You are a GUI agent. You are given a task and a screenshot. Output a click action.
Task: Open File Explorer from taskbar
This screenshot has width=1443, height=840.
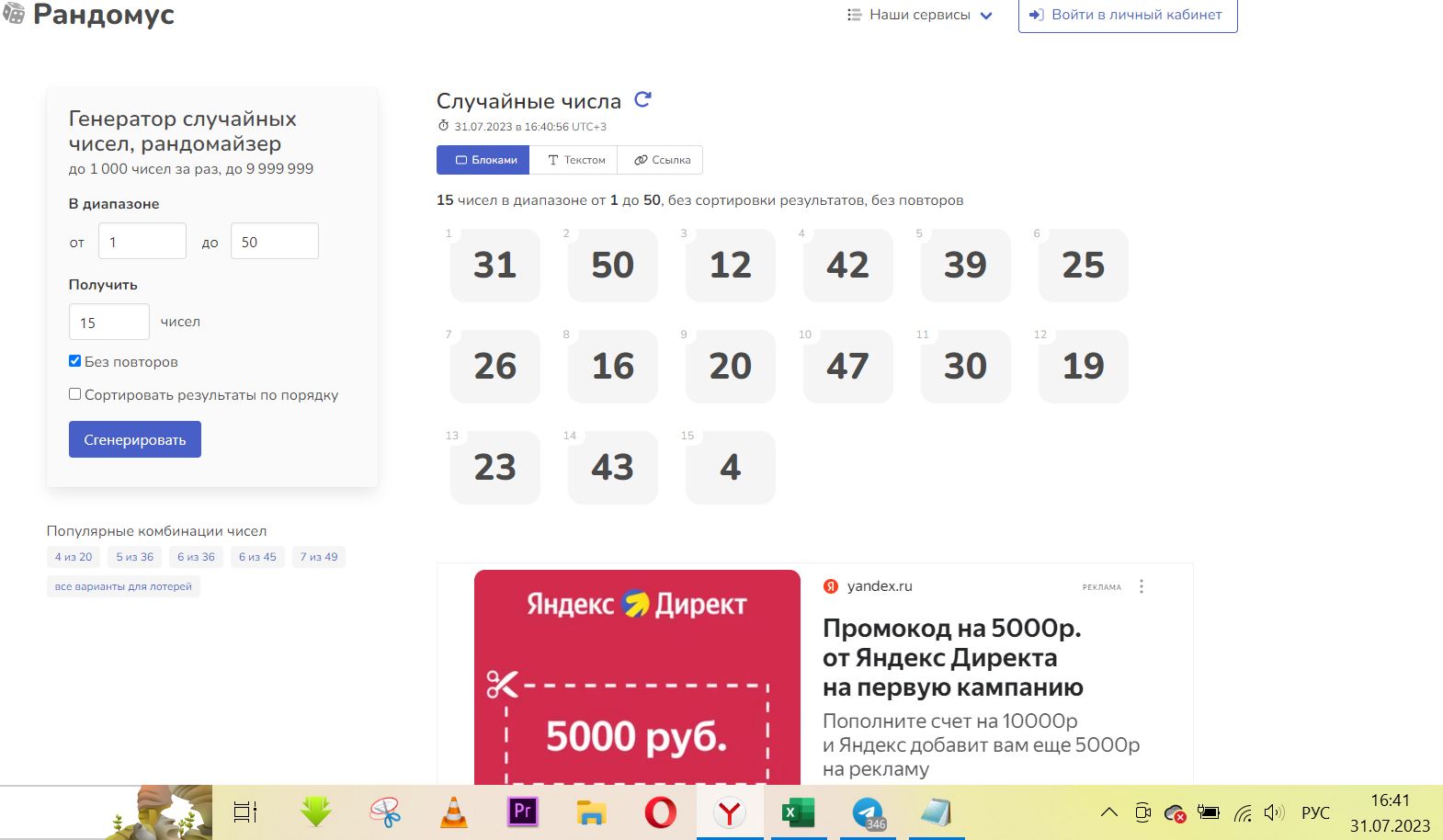[x=591, y=812]
